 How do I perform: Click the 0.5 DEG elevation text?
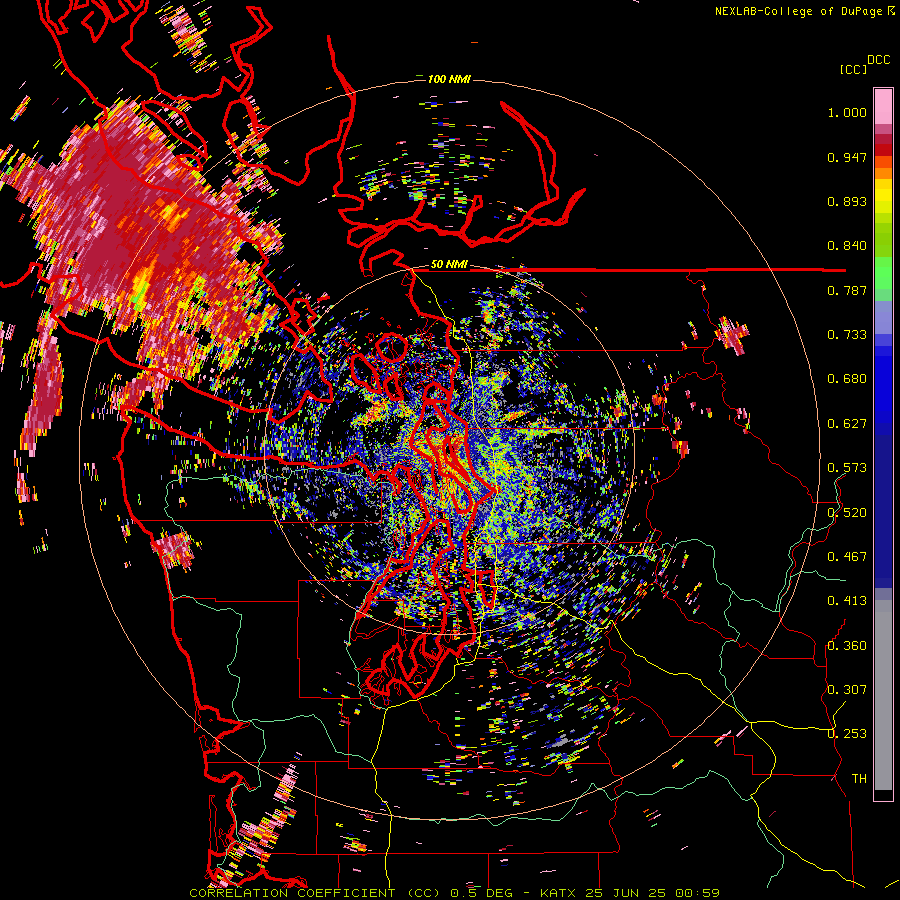[483, 893]
